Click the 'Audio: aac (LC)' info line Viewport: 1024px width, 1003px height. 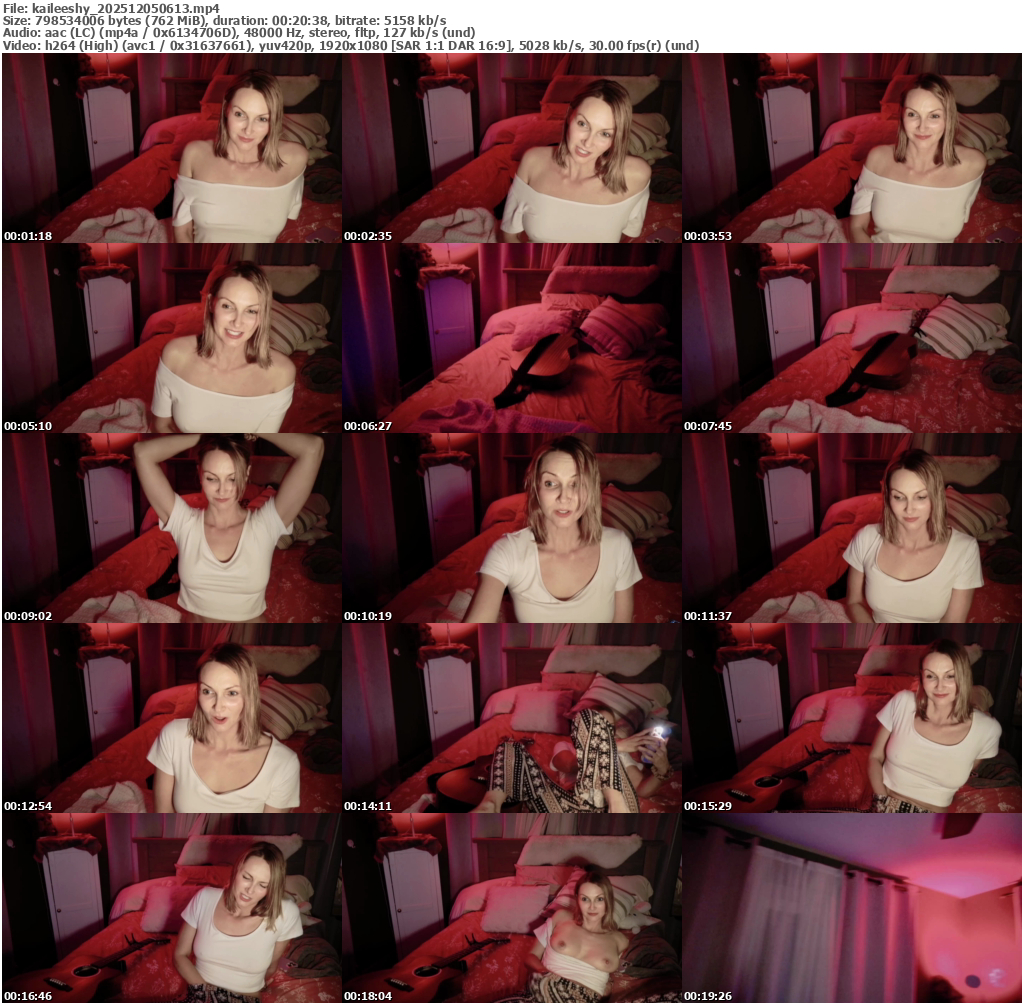pos(239,33)
